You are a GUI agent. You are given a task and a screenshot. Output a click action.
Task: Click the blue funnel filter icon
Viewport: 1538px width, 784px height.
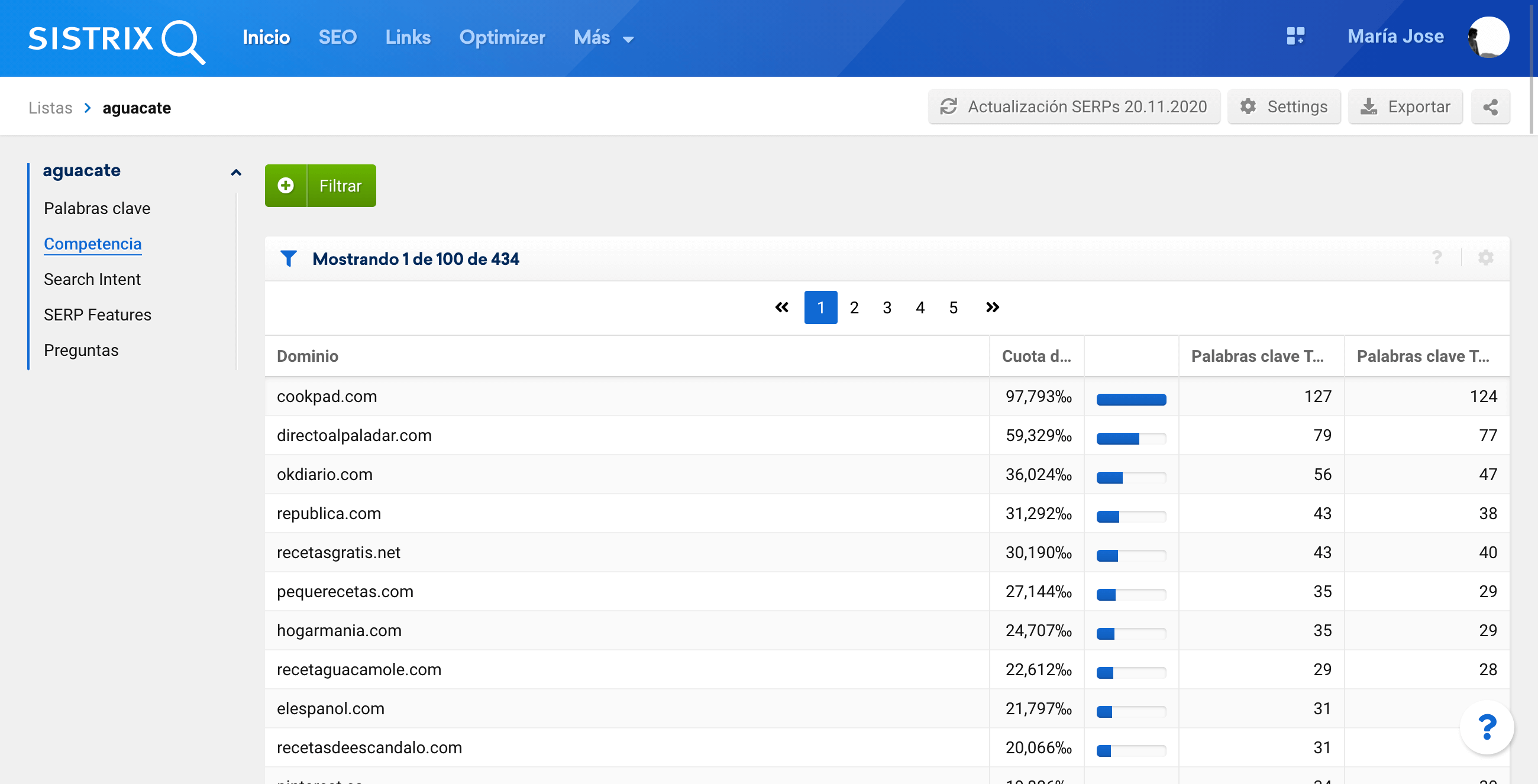[289, 258]
